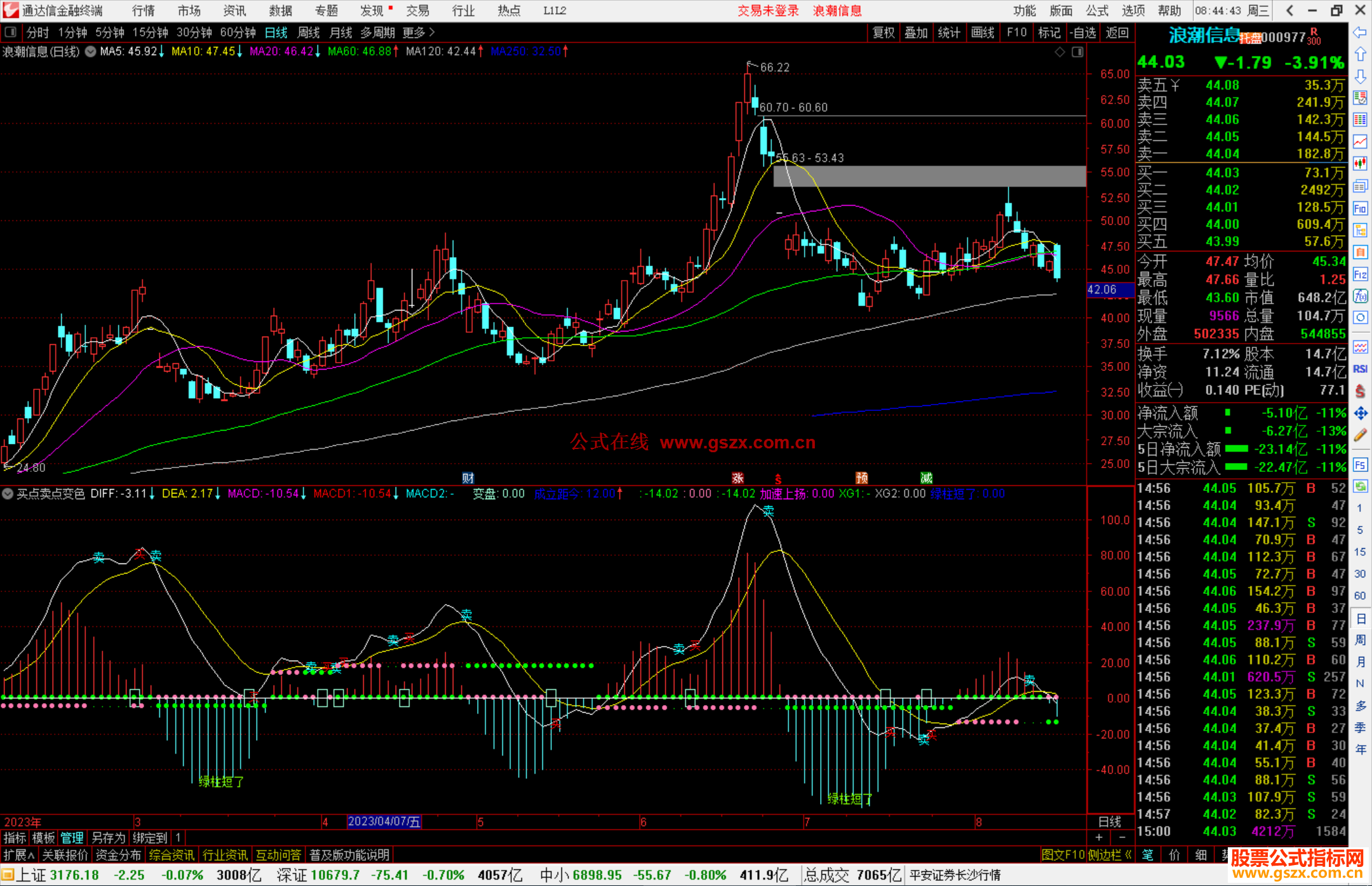
Task: Select the pencil drawing tool icon
Action: (x=1360, y=436)
